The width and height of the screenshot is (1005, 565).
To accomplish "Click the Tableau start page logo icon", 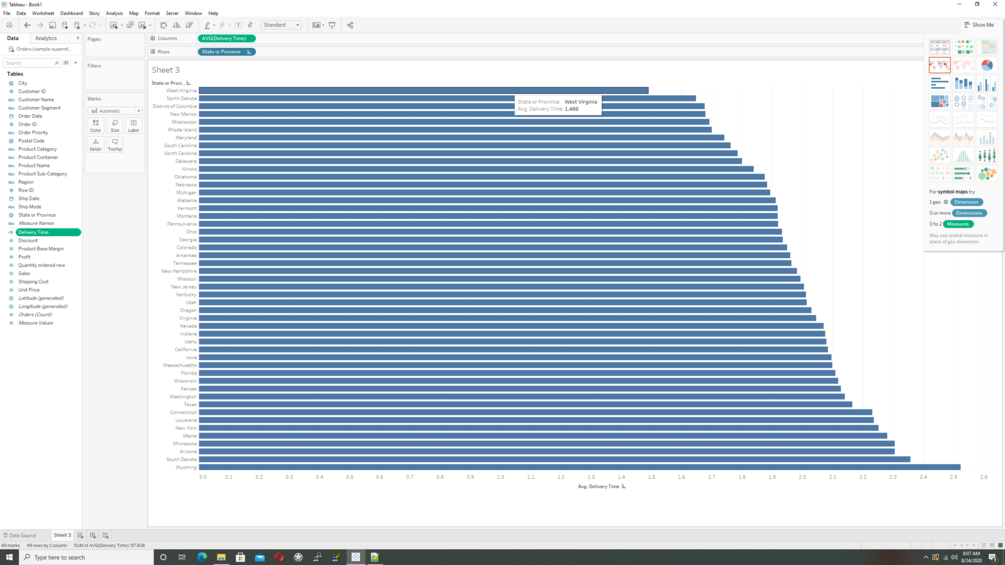I will [9, 25].
